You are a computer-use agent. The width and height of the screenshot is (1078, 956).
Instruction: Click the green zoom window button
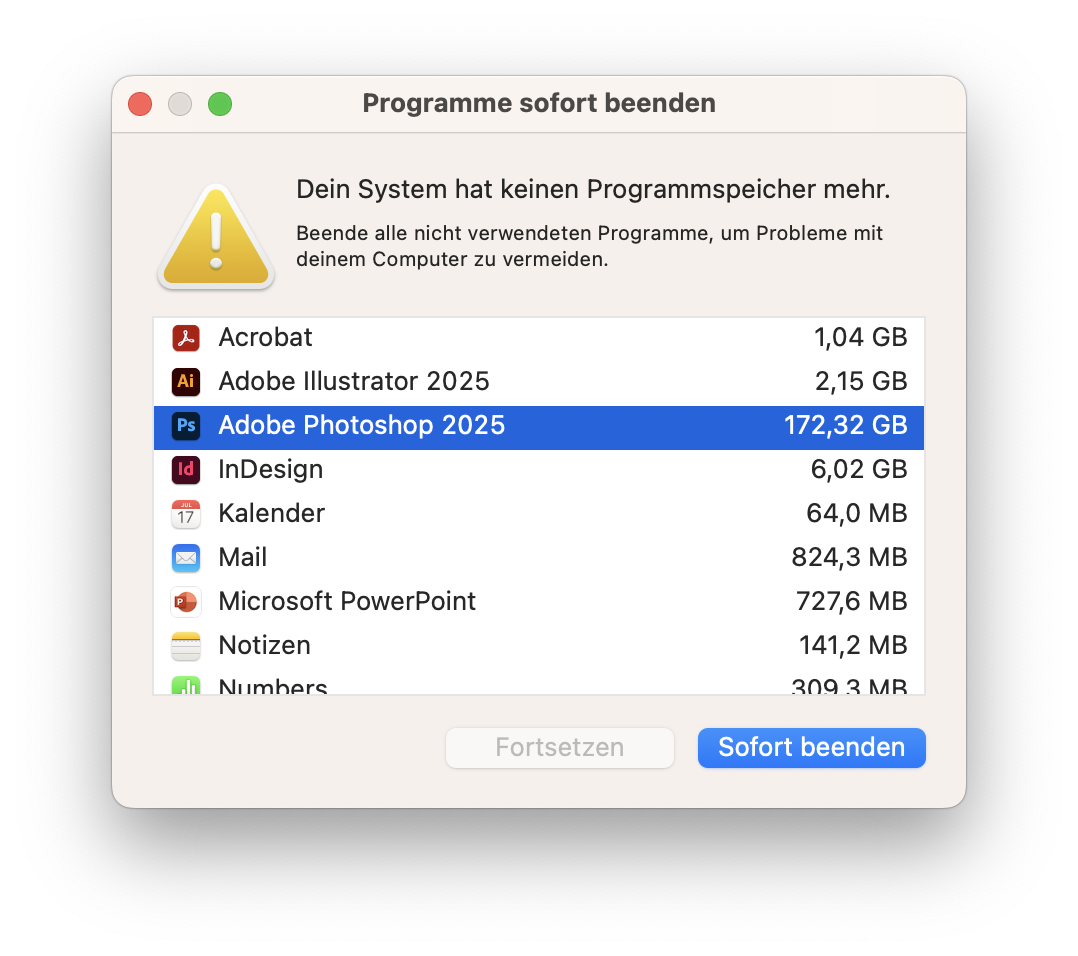[220, 104]
